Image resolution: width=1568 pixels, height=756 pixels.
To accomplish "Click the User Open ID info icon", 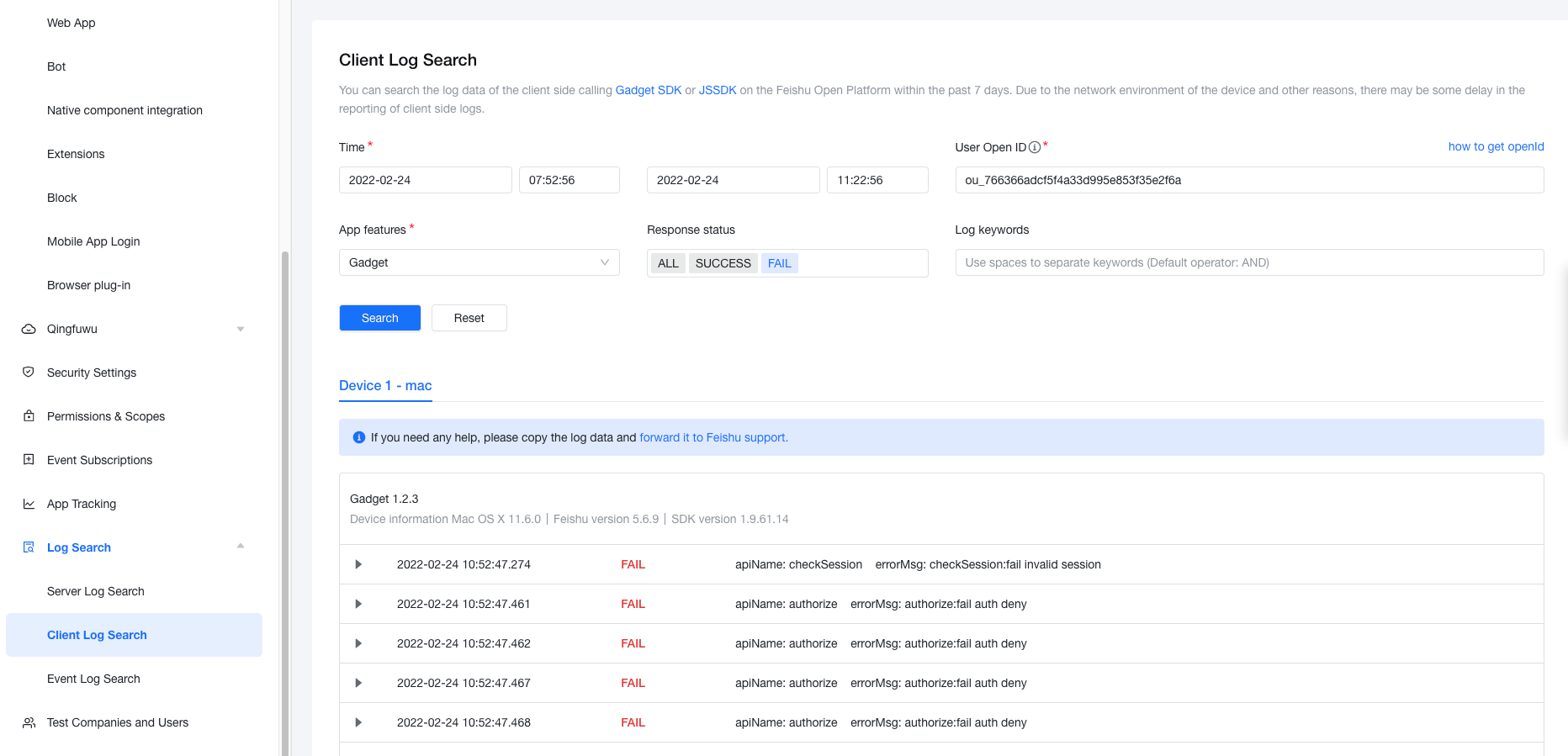I will coord(1035,147).
